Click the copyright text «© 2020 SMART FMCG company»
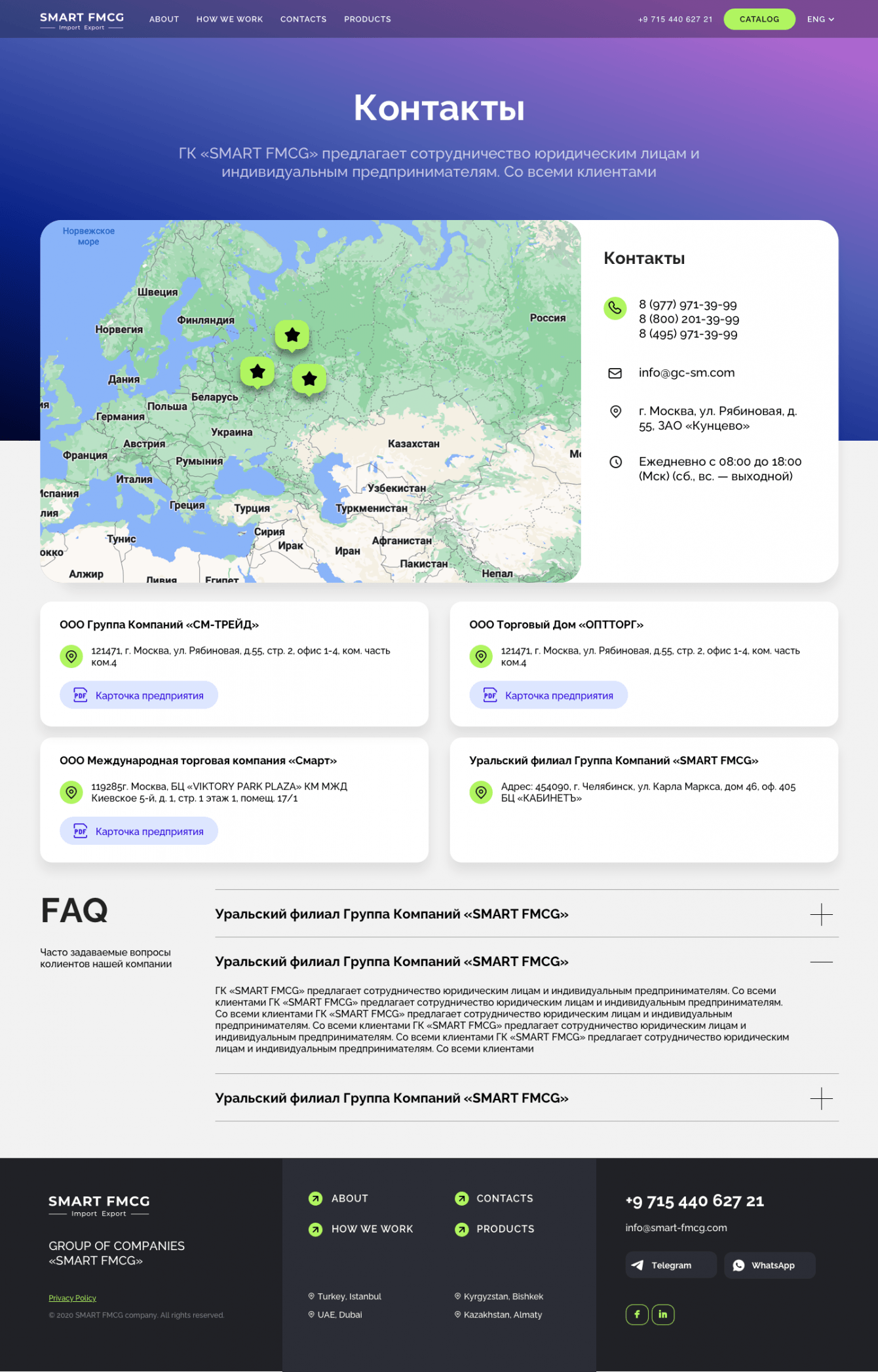878x1372 pixels. point(136,1316)
